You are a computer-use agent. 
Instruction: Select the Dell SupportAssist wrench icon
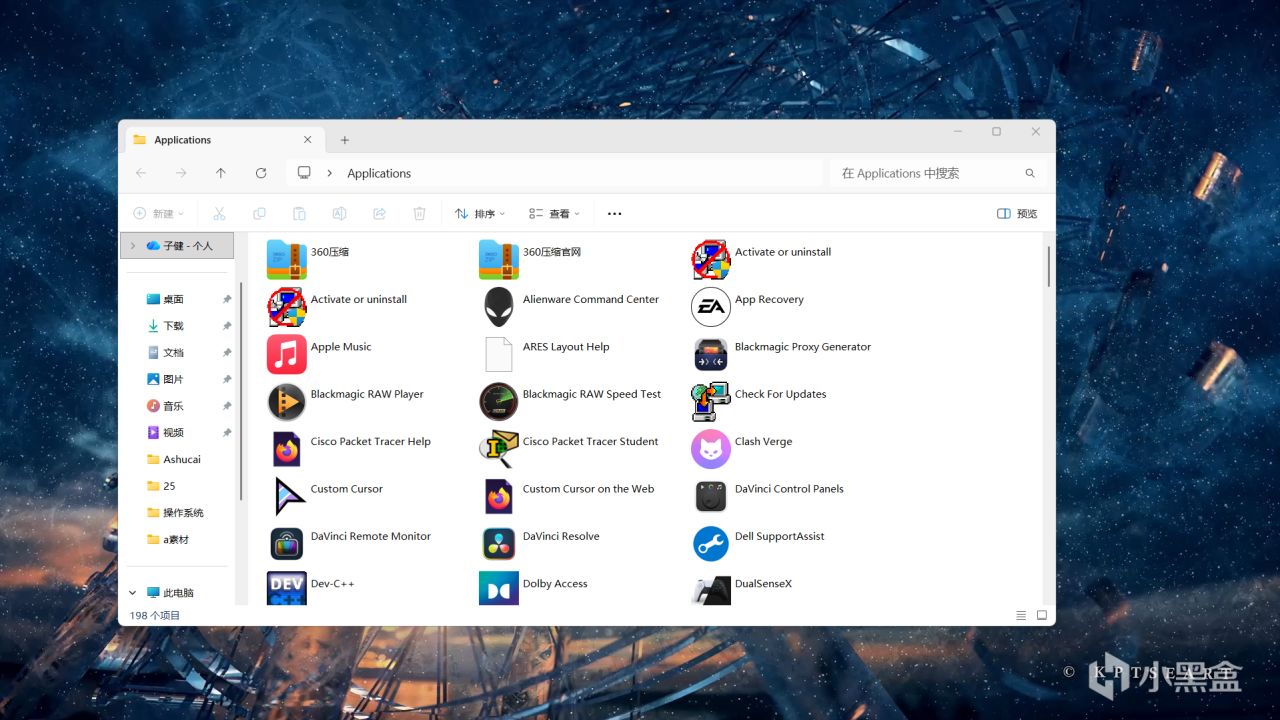click(711, 543)
